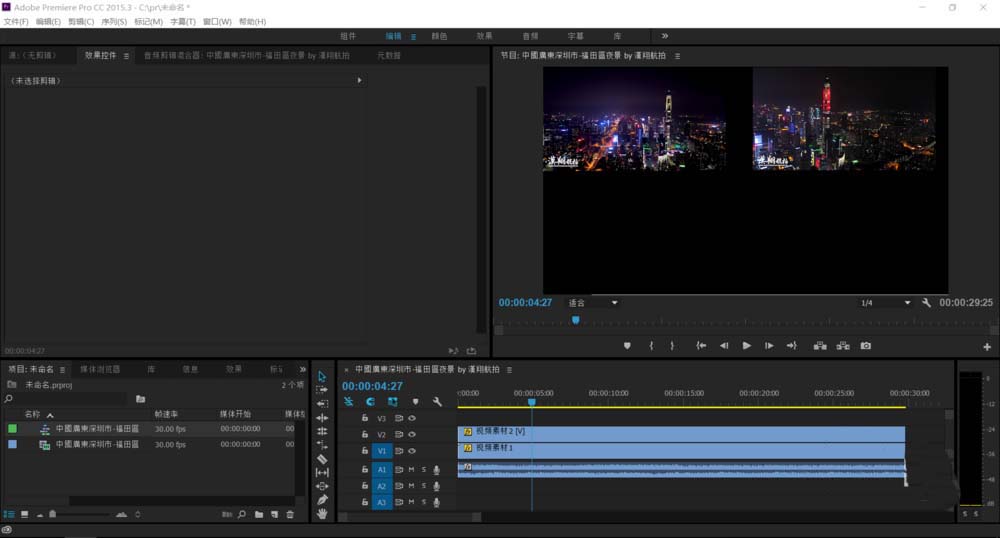This screenshot has height=538, width=1000.
Task: Toggle the lock on track V3
Action: click(x=365, y=418)
